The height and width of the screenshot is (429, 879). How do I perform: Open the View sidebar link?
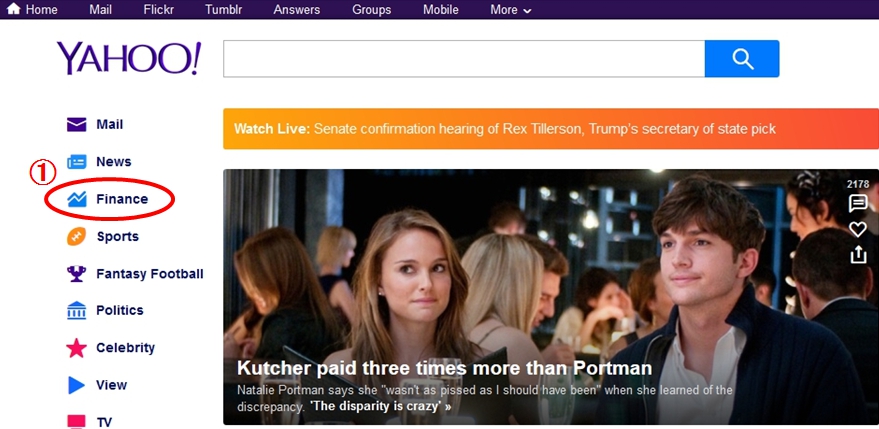(x=111, y=385)
